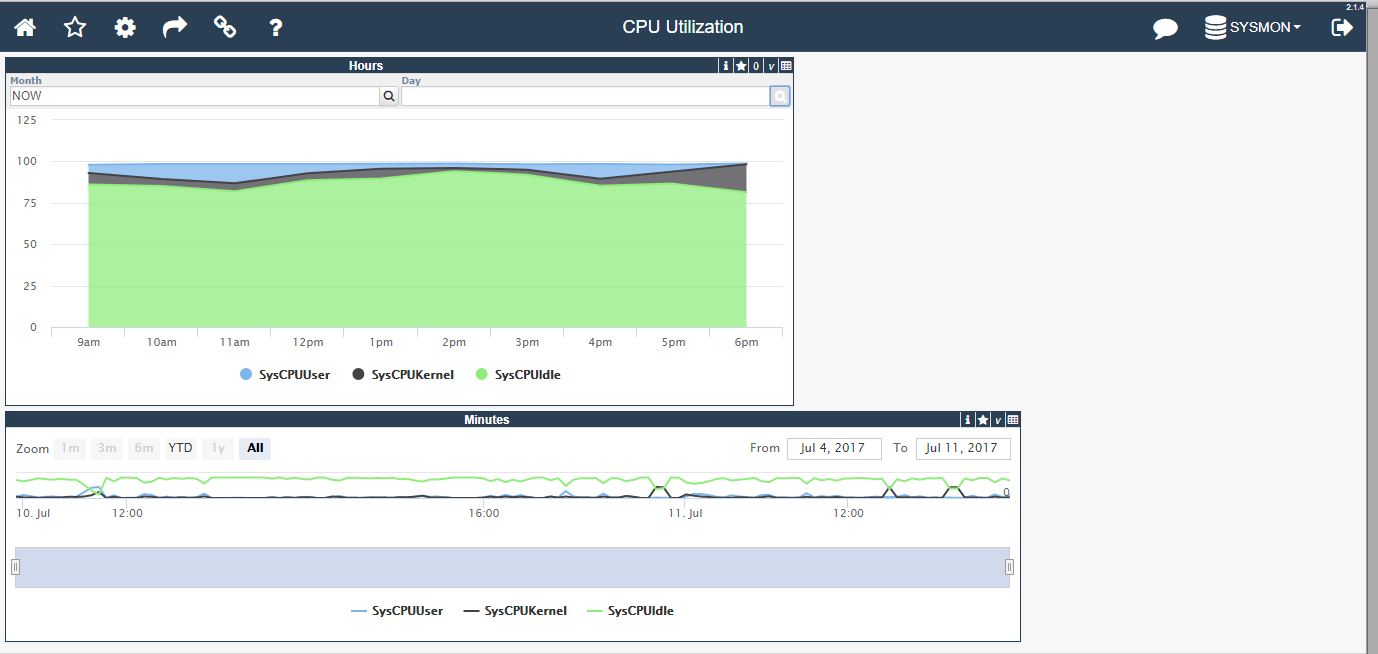Open table view of the Minutes panel

1013,420
